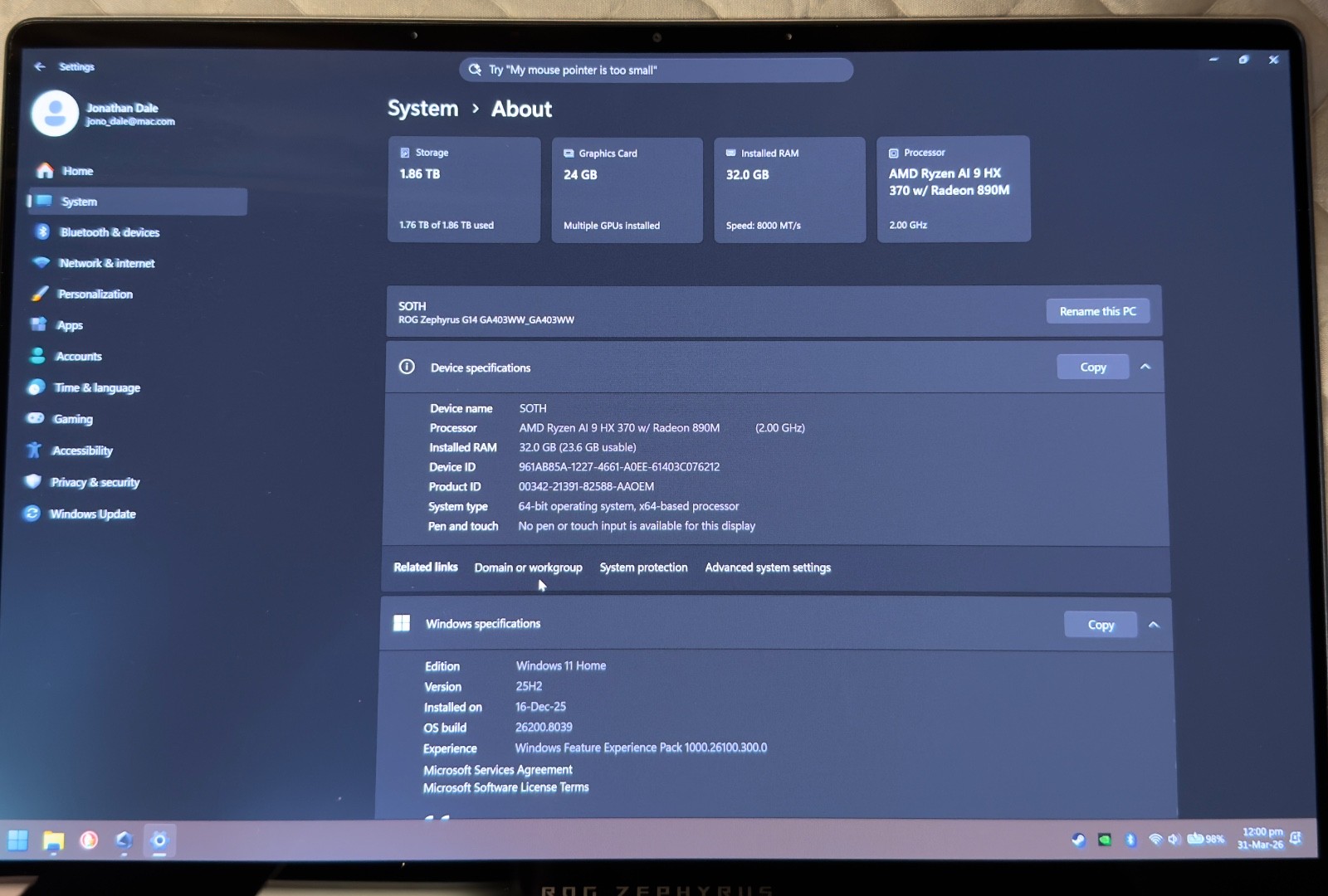Open the Microsoft Services Agreement link

498,770
